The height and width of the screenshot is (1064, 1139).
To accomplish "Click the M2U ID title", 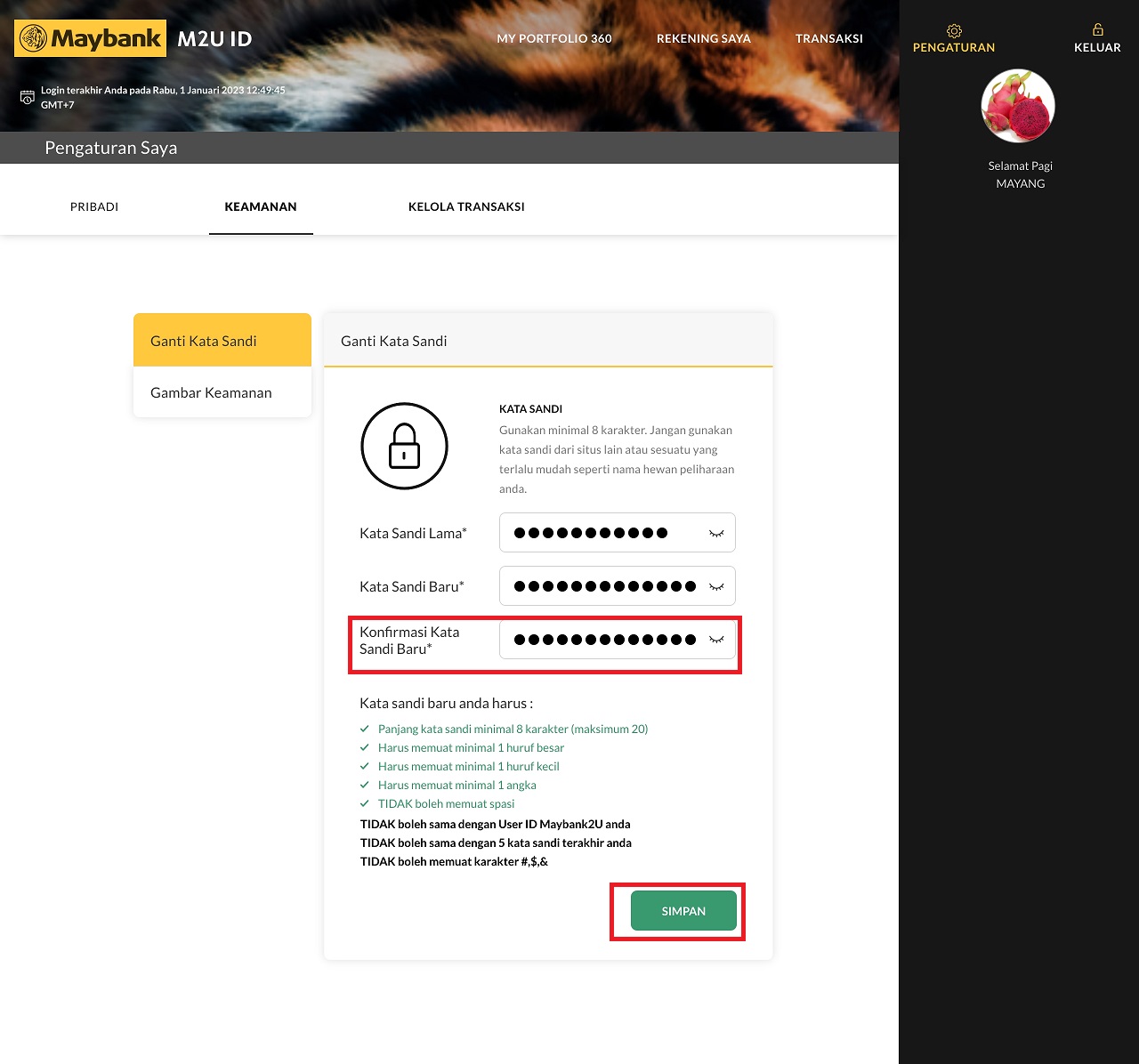I will point(214,39).
